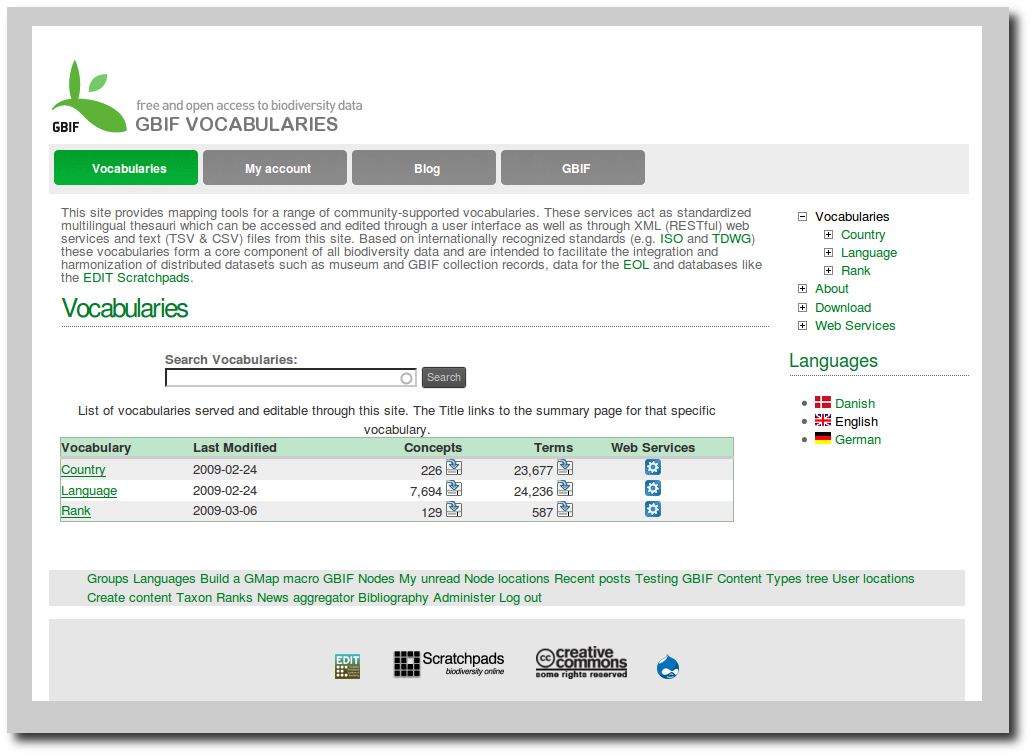Open Rank in sidebar tree
This screenshot has height=756, width=1032.
pos(856,271)
